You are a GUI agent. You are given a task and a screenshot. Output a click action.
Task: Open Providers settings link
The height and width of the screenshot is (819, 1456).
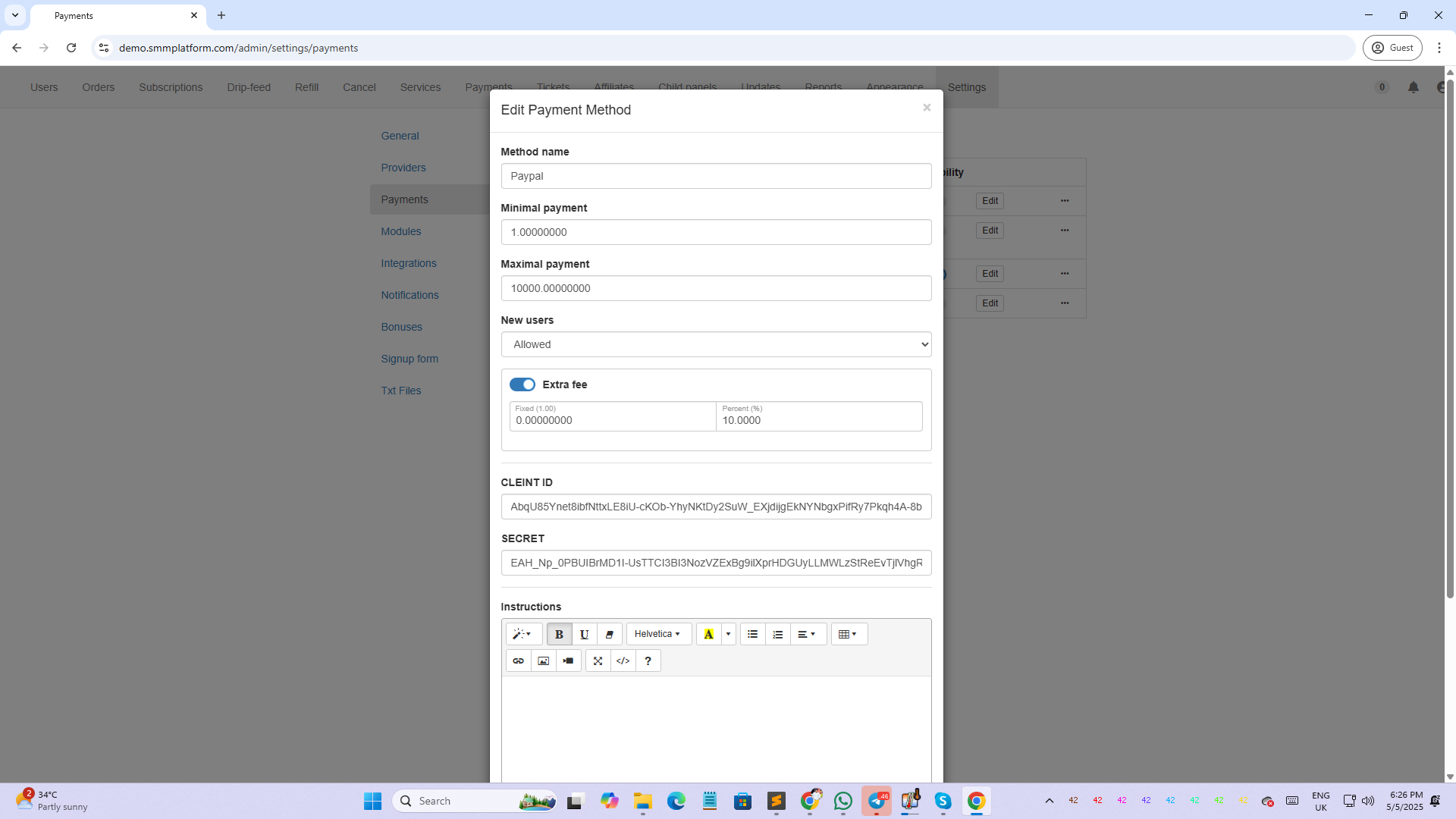click(x=403, y=168)
